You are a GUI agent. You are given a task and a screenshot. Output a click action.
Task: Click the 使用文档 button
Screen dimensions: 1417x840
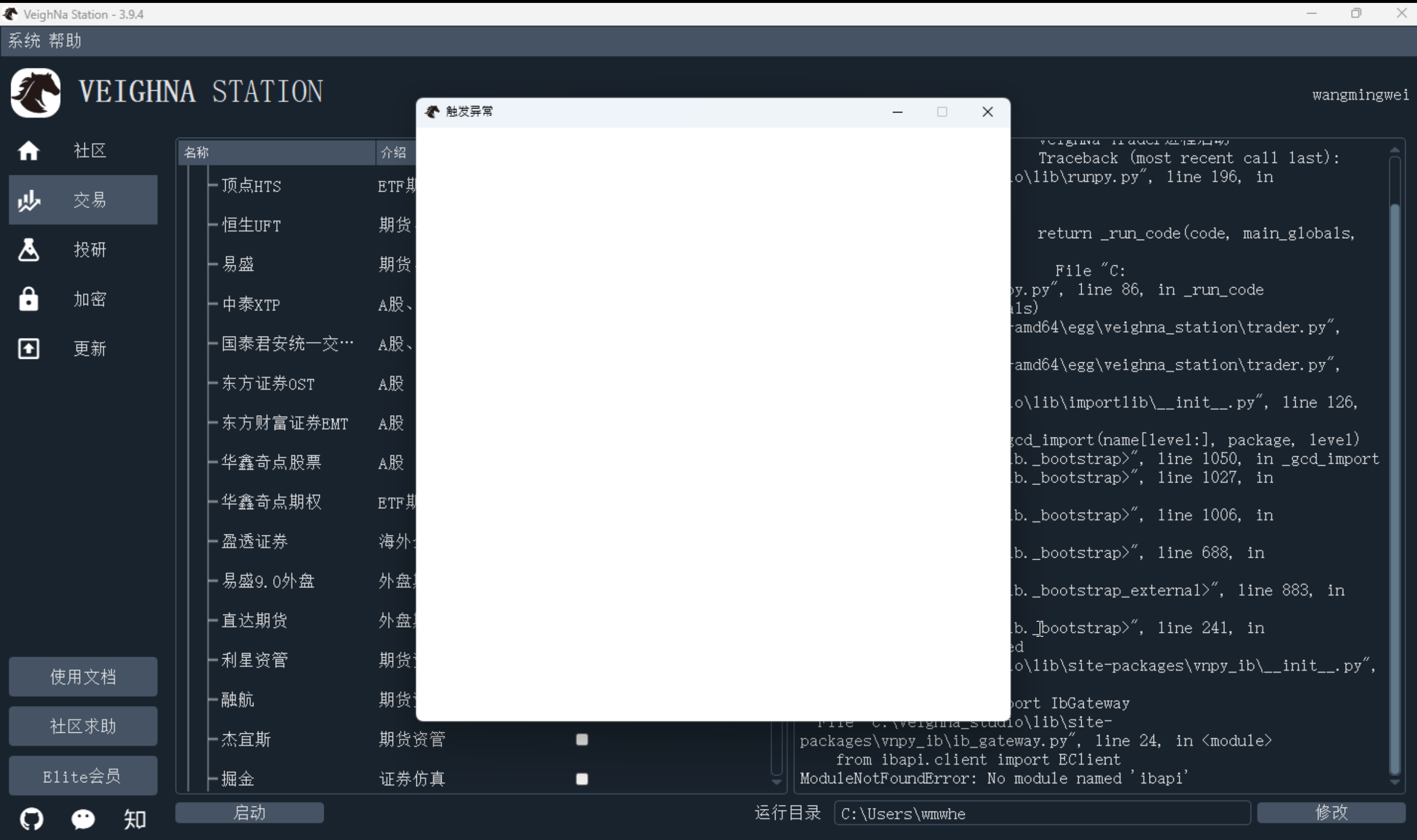[83, 677]
